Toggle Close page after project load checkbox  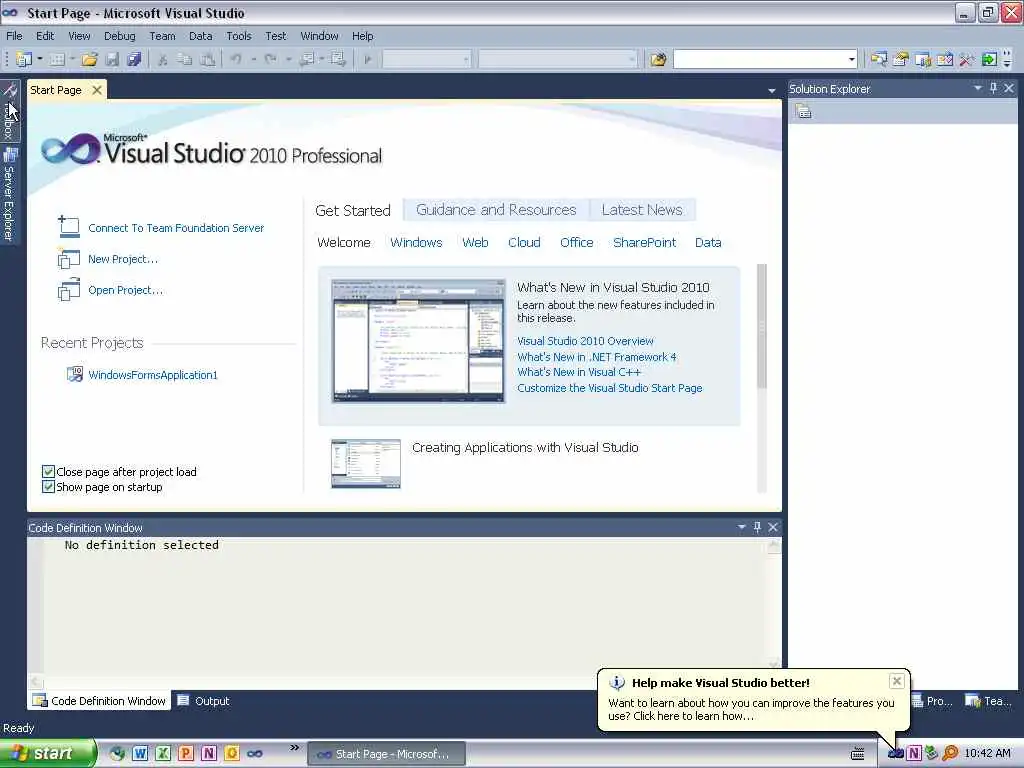point(48,472)
